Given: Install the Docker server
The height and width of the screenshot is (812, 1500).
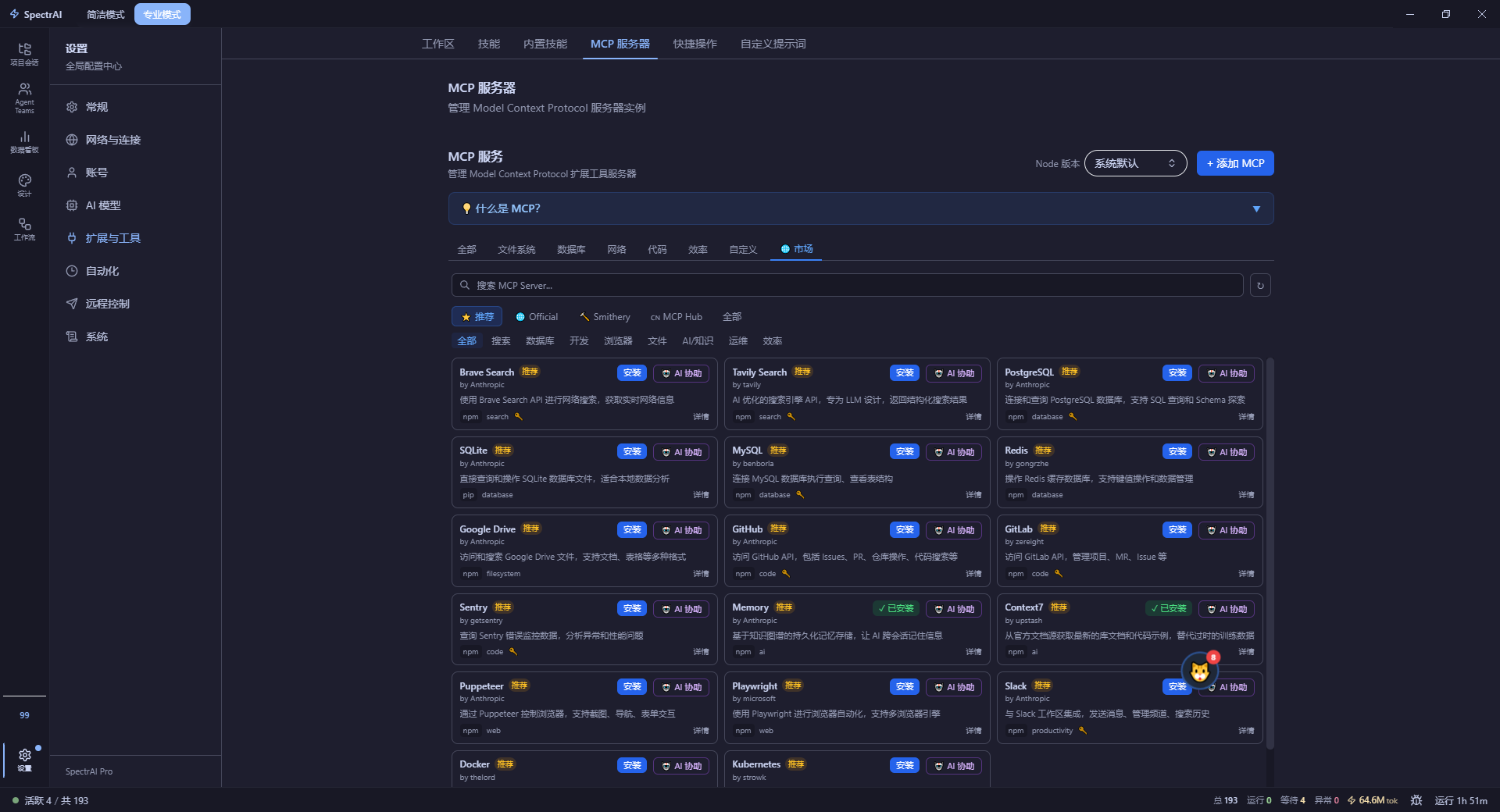Looking at the screenshot, I should tap(632, 766).
